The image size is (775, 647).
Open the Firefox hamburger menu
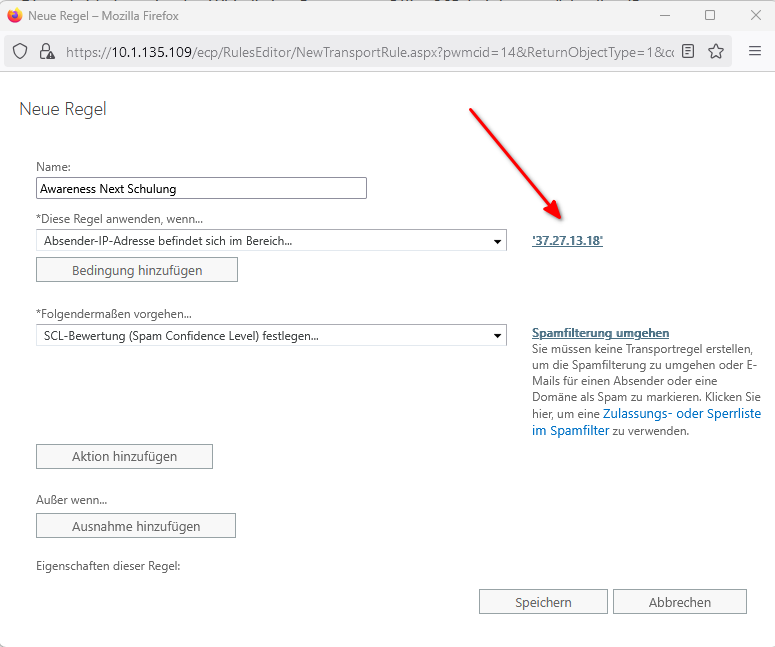click(x=755, y=51)
